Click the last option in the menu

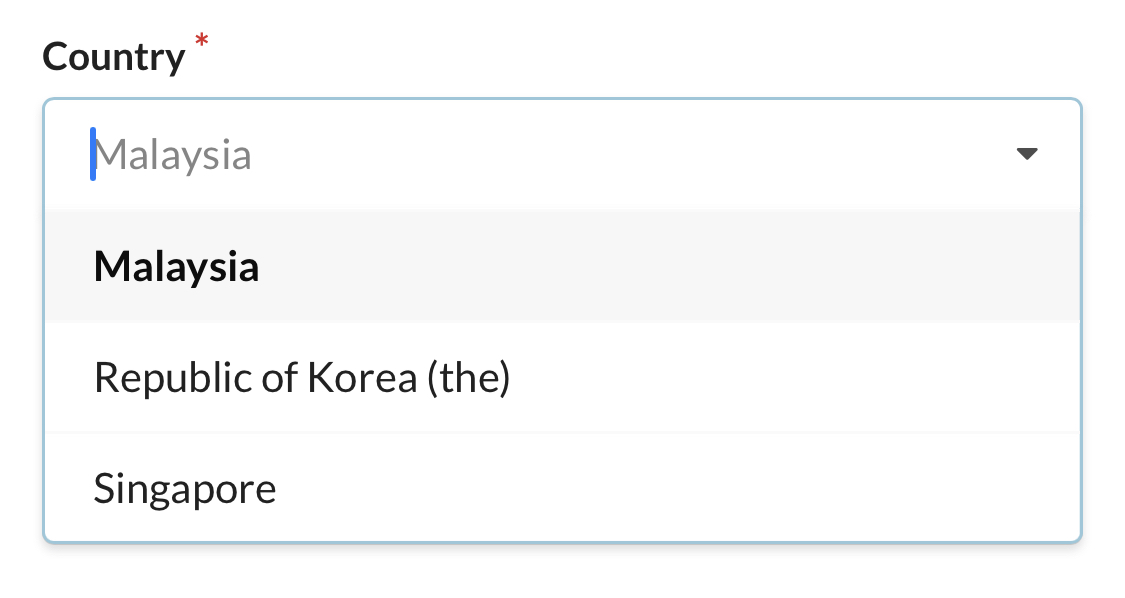[x=184, y=488]
